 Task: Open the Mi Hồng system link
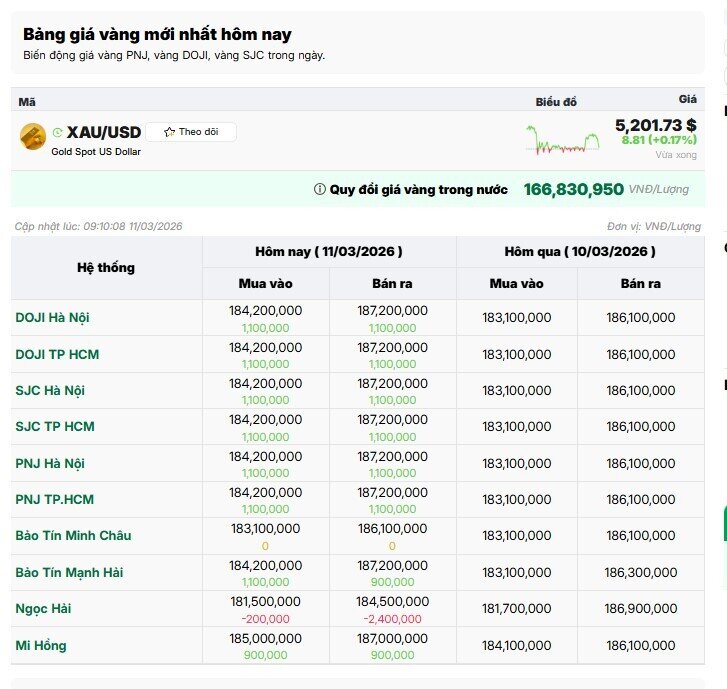tap(41, 645)
